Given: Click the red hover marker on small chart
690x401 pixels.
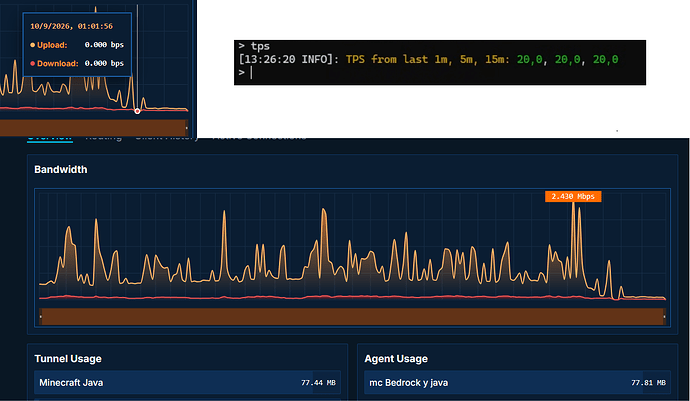Looking at the screenshot, I should [x=137, y=111].
